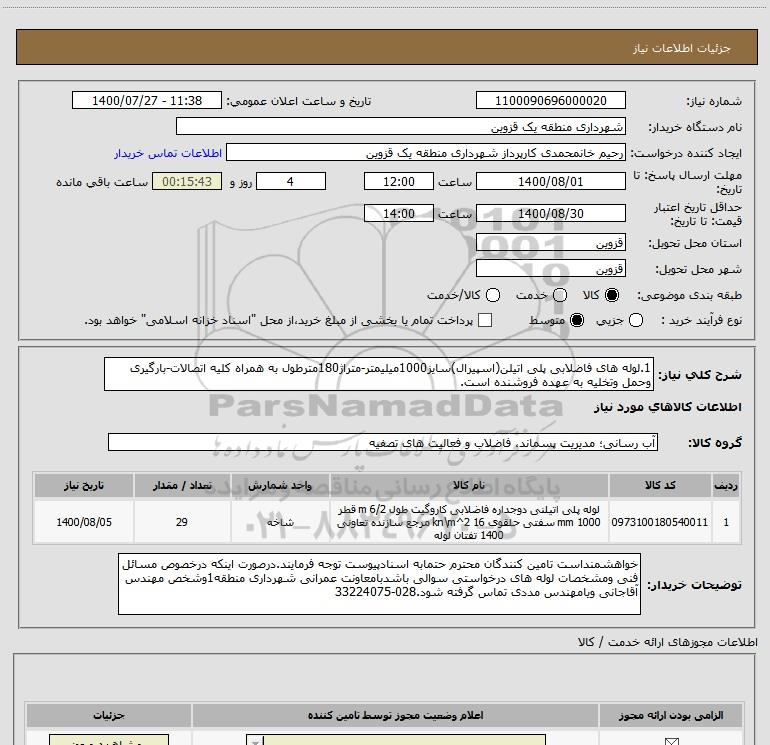Click the public announcement date field
The width and height of the screenshot is (770, 745).
pyautogui.click(x=147, y=100)
